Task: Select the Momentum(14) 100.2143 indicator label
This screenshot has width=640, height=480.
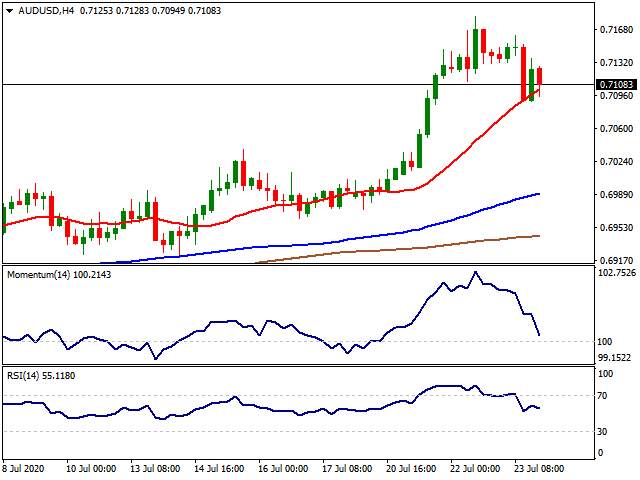Action: point(59,275)
